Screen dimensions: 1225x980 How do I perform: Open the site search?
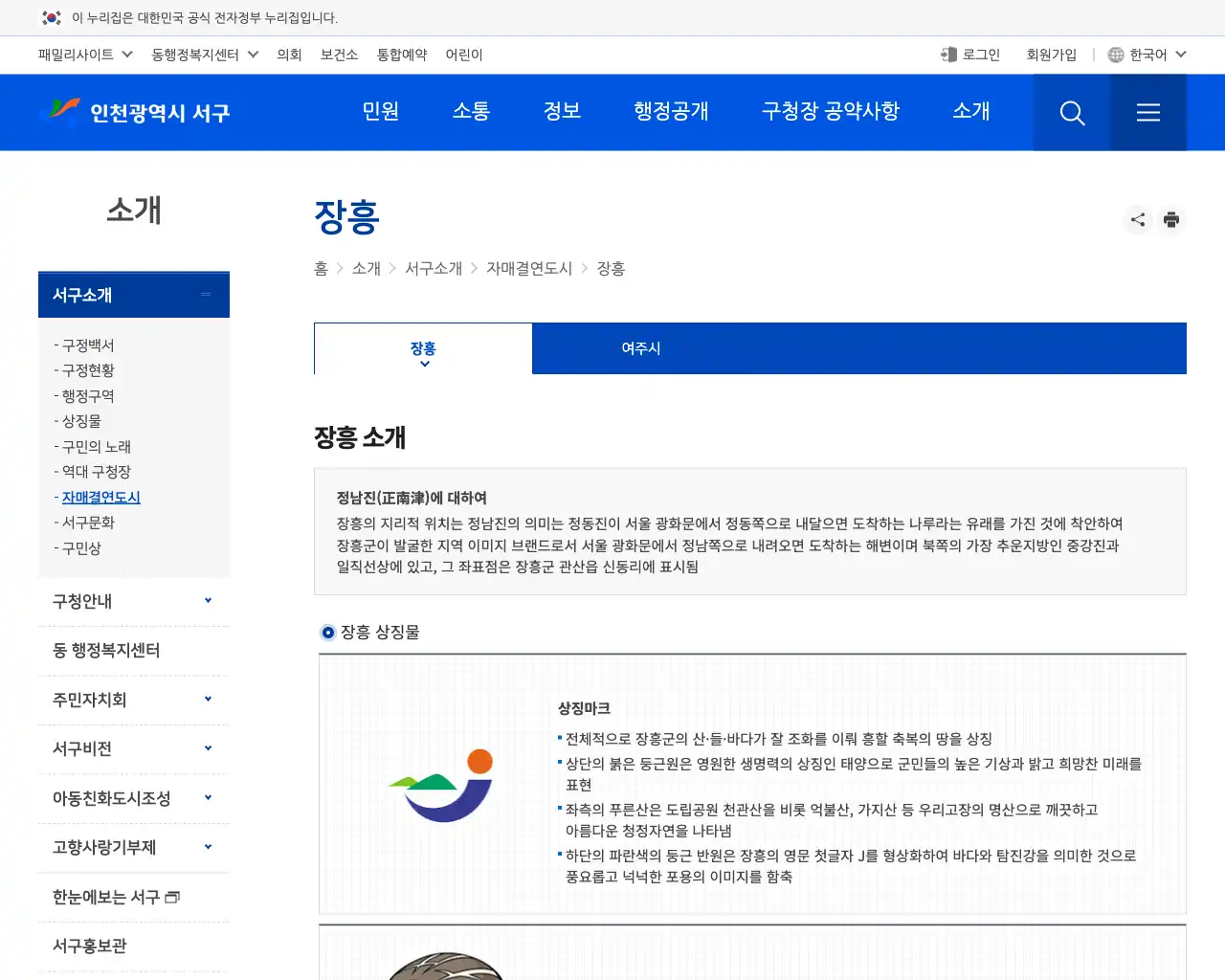point(1071,112)
